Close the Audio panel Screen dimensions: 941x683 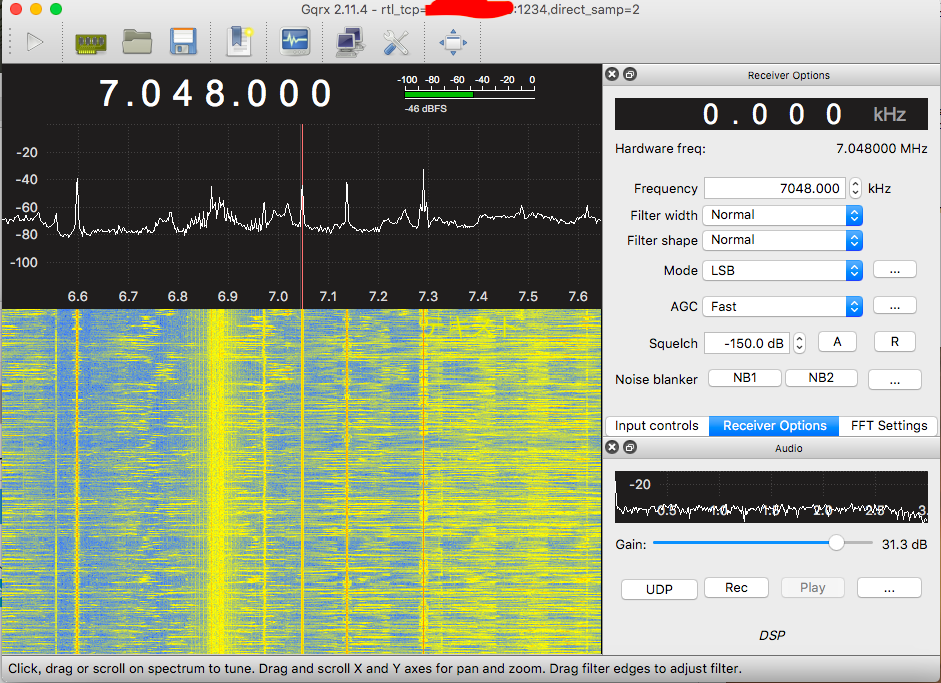coord(612,447)
